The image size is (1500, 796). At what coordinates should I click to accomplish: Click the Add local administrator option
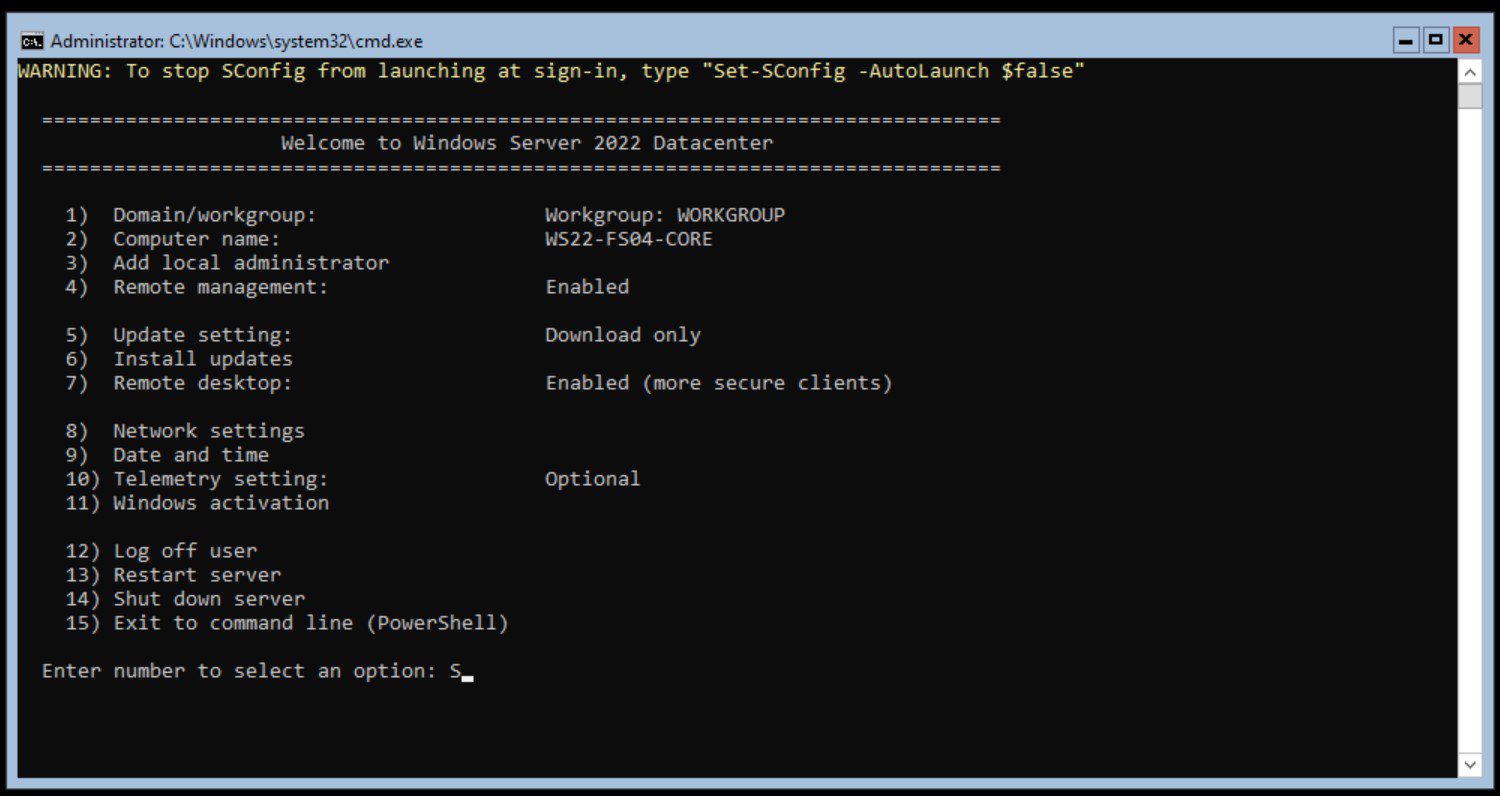tap(200, 262)
